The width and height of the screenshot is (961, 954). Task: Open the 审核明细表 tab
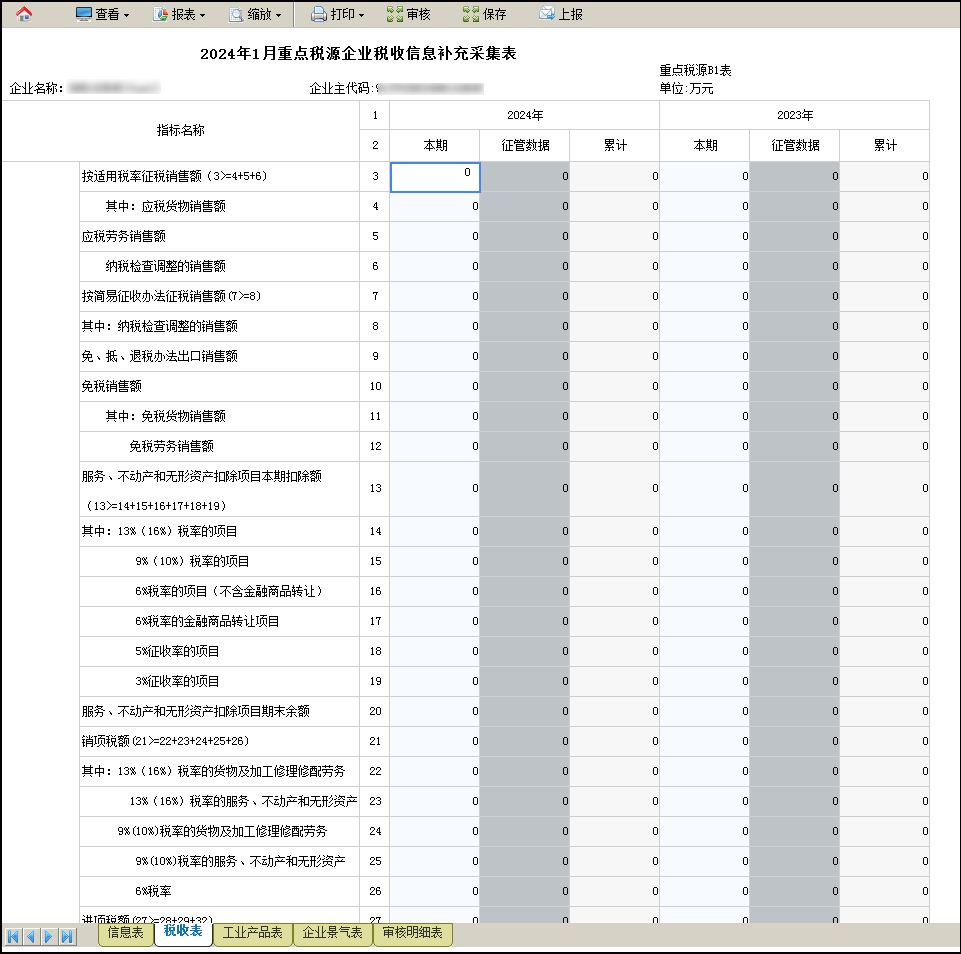point(412,933)
